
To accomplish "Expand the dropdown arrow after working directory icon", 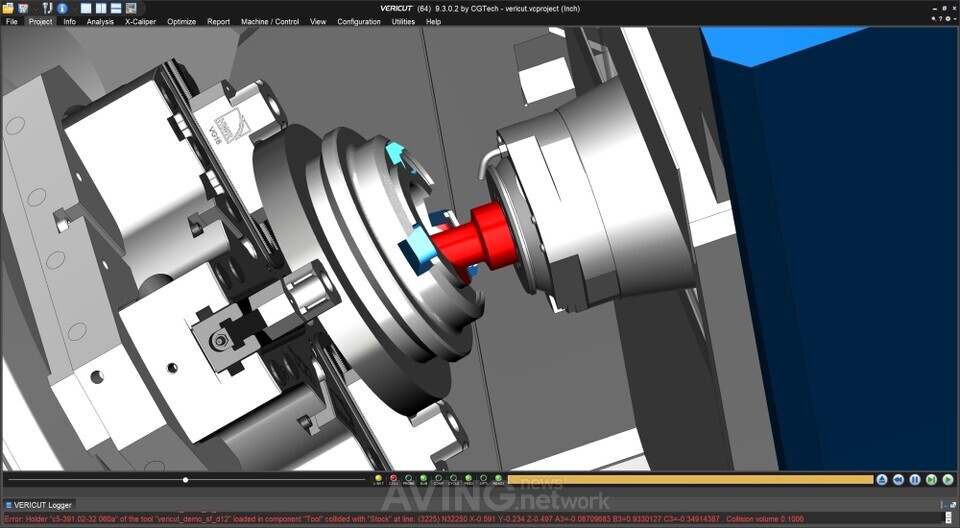I will [x=36, y=9].
